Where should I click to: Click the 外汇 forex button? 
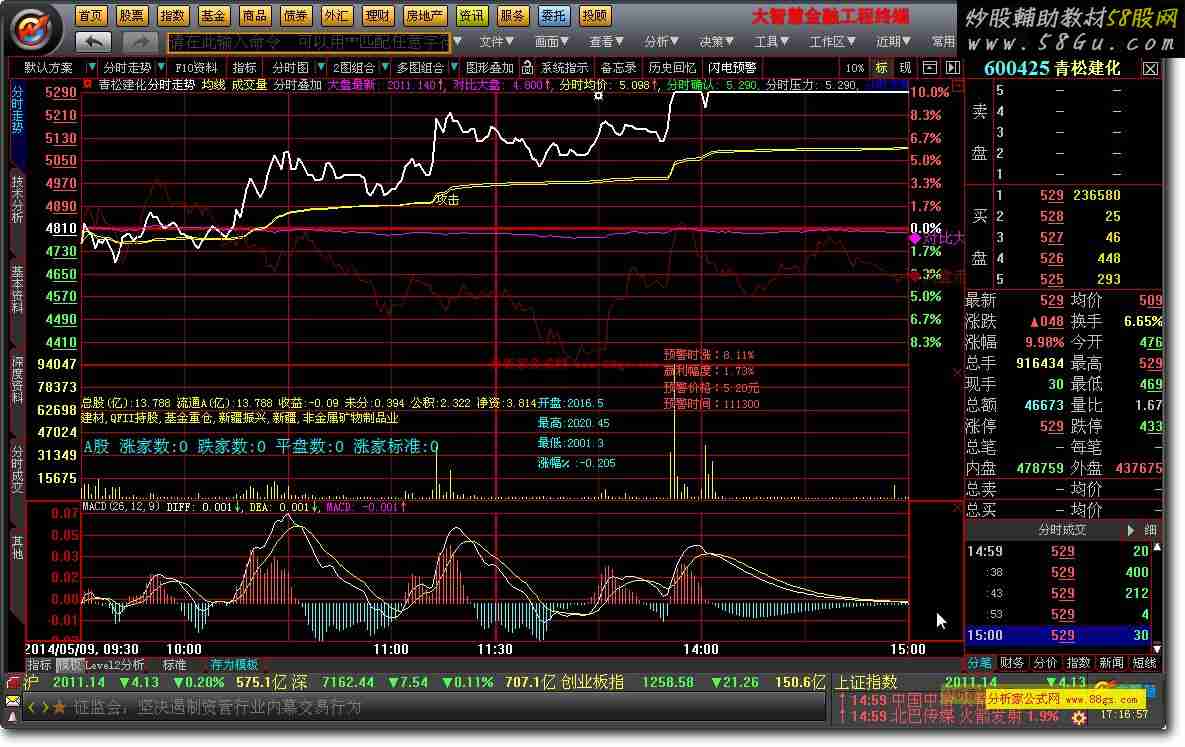pos(336,15)
